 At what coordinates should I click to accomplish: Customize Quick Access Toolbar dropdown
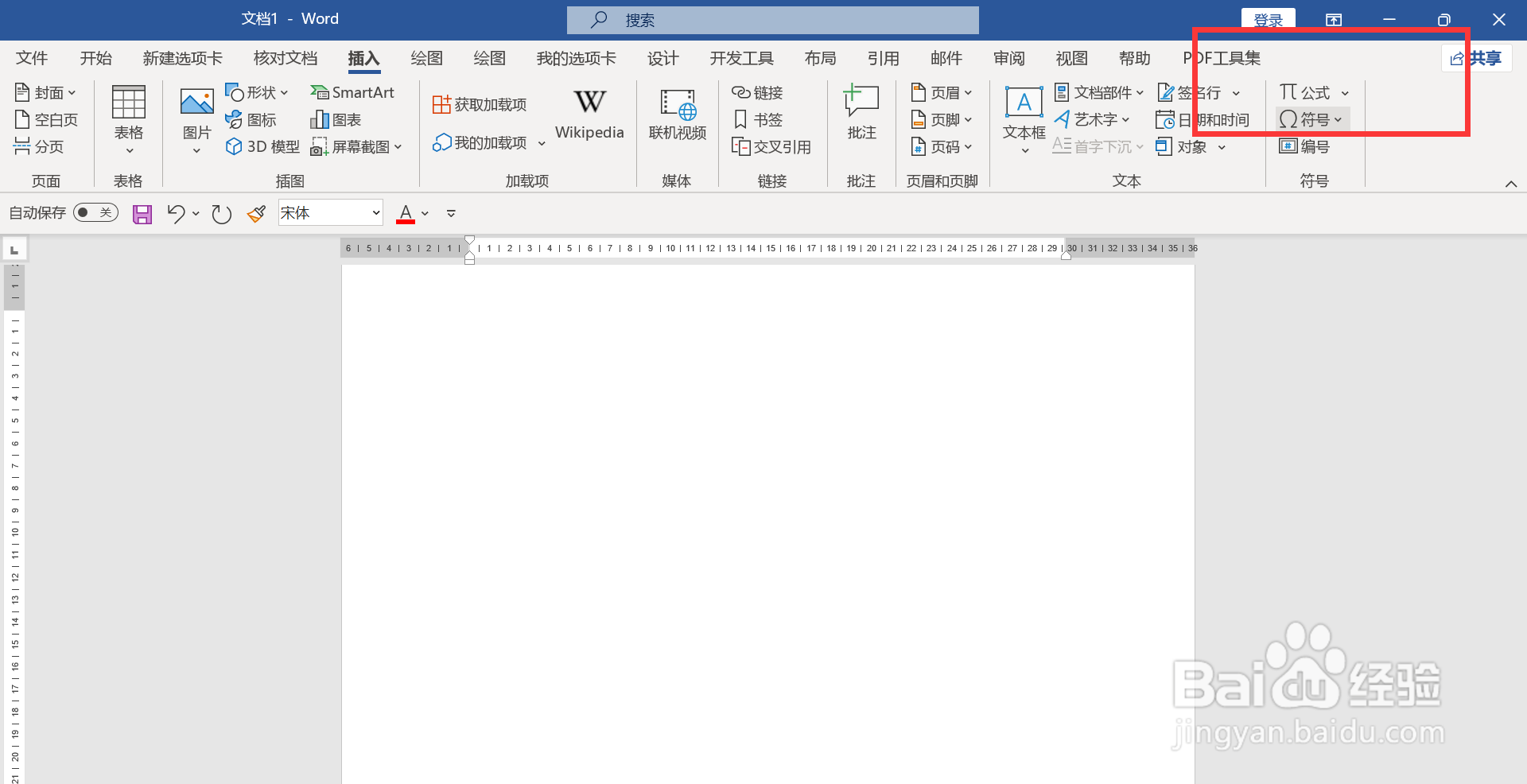coord(451,214)
